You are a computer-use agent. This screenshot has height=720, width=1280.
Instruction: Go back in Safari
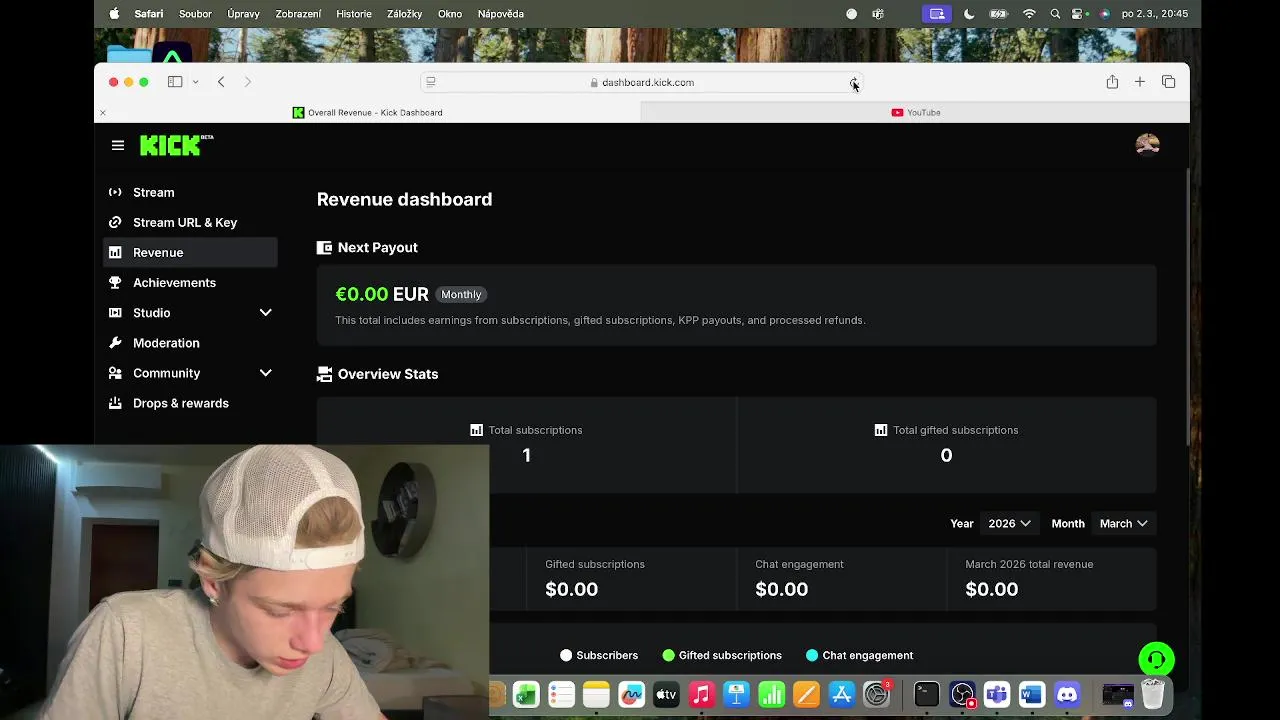tap(221, 82)
